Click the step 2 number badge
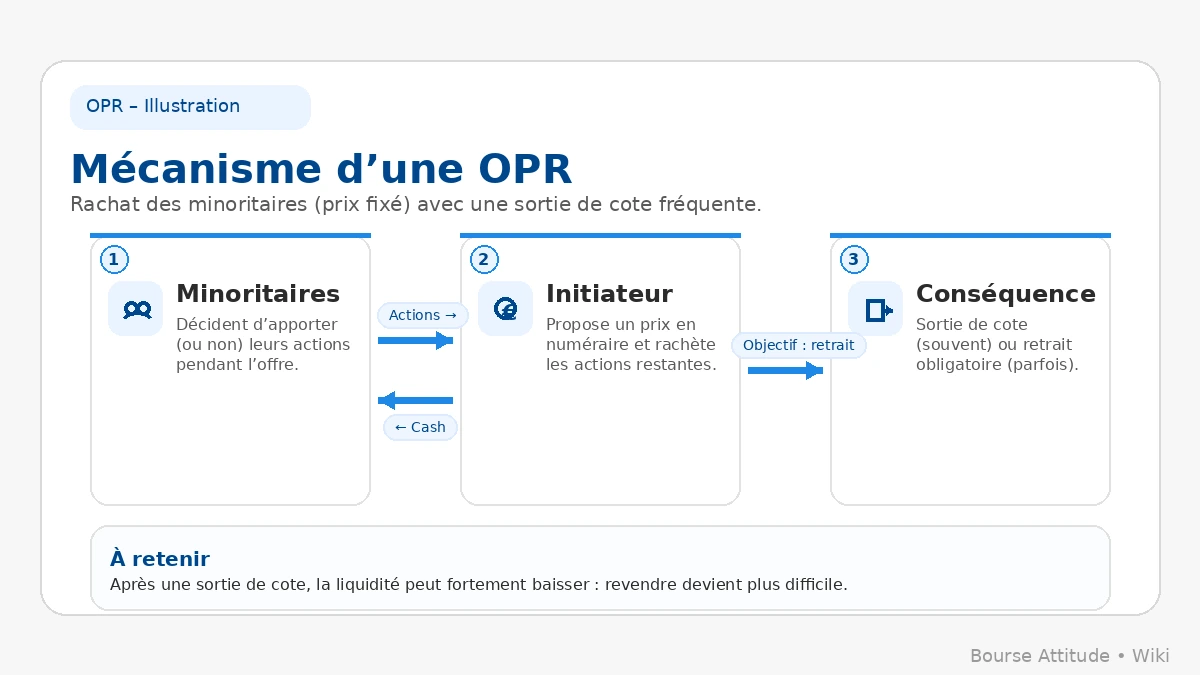Viewport: 1200px width, 675px height. [484, 260]
